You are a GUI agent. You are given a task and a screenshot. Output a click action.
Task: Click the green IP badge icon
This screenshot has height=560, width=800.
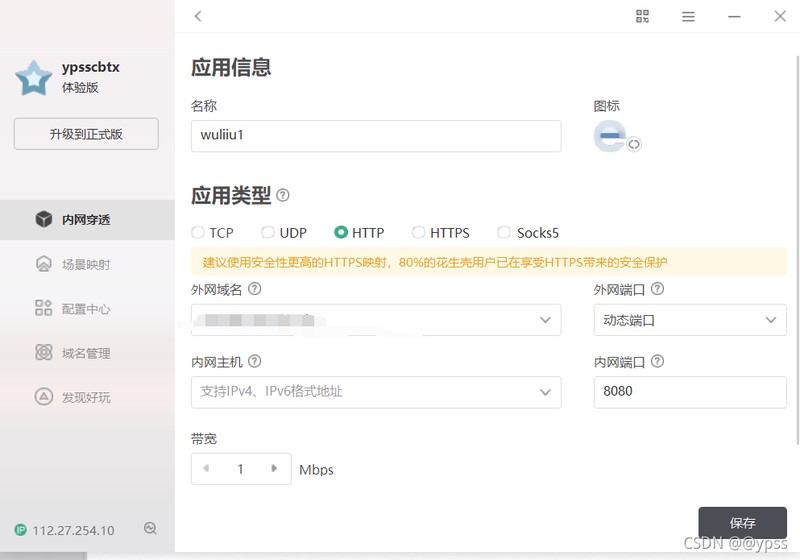pos(20,530)
